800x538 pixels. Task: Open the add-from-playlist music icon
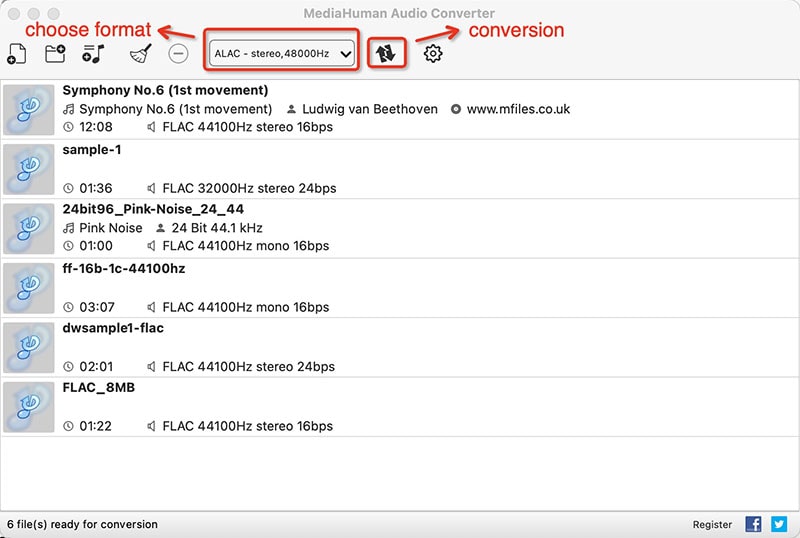pyautogui.click(x=93, y=54)
